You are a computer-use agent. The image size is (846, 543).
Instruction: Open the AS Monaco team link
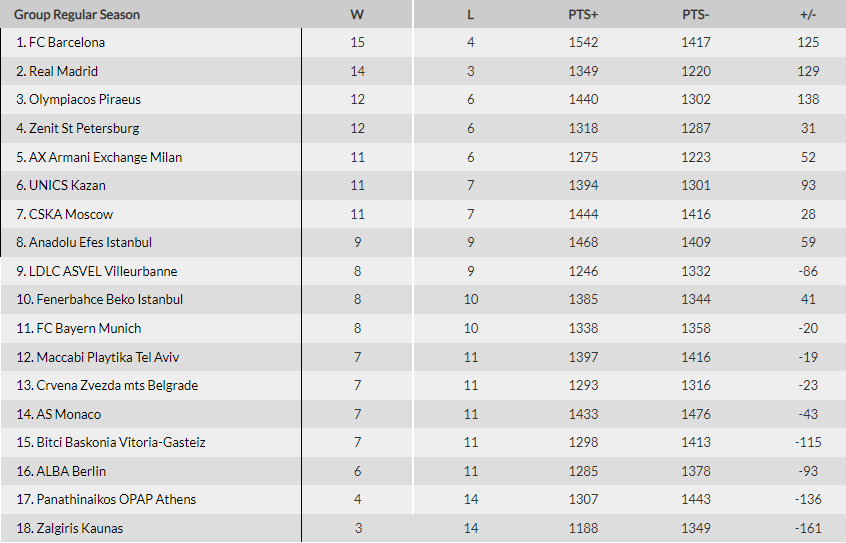click(x=69, y=415)
